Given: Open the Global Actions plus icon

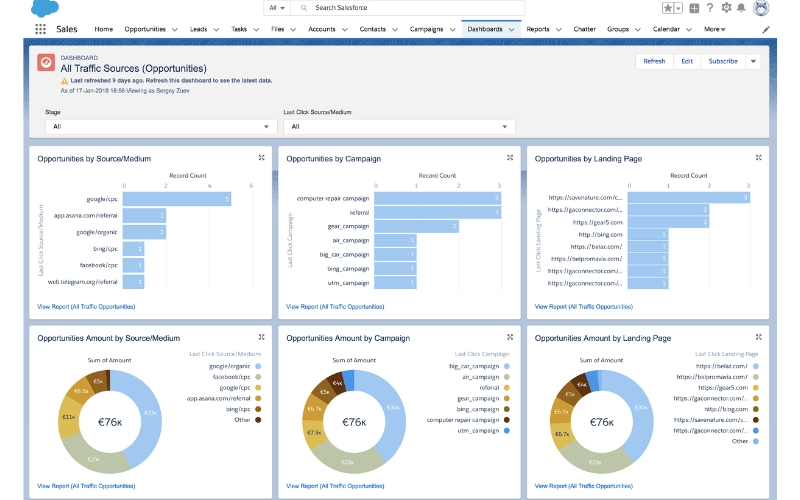Looking at the screenshot, I should coord(694,8).
